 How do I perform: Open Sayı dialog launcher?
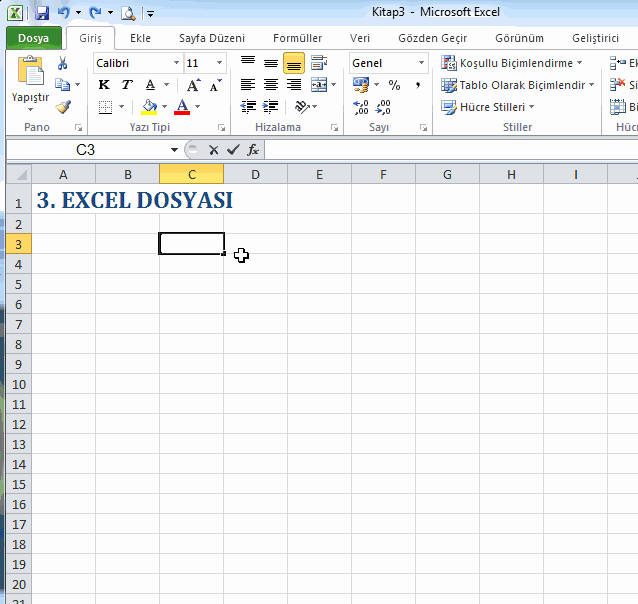(423, 128)
